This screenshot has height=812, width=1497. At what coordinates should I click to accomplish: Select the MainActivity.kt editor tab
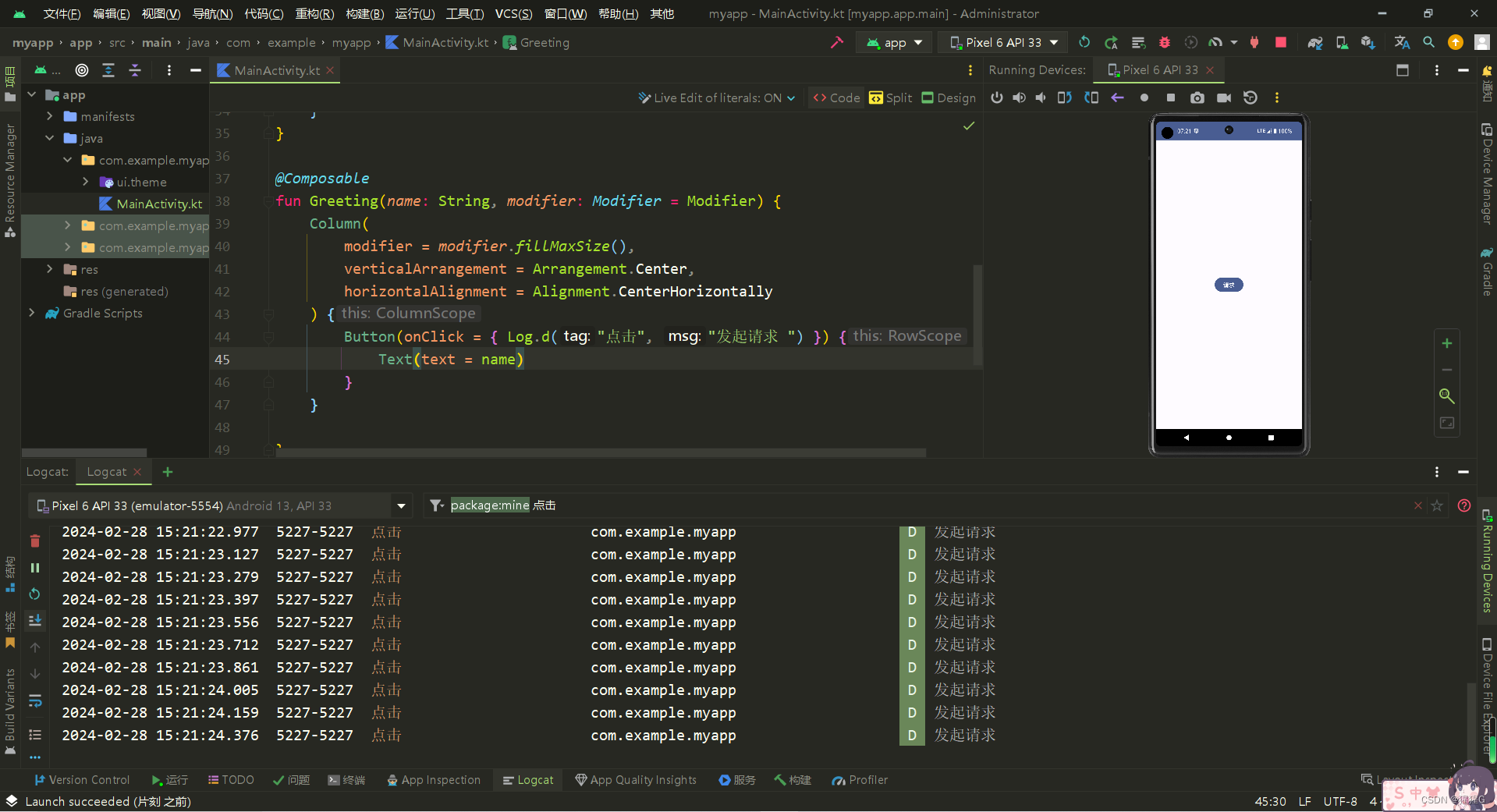click(x=275, y=70)
